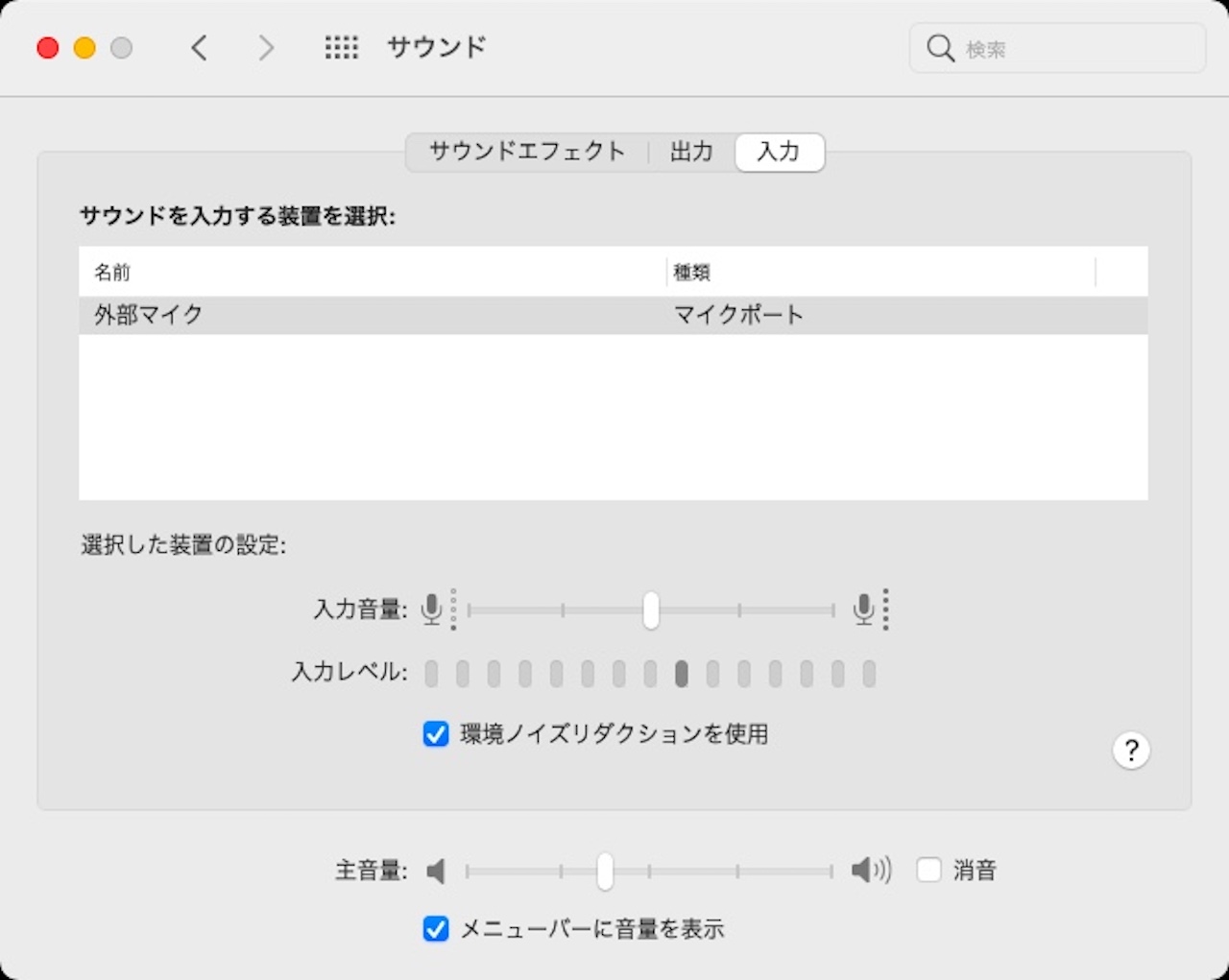1229x980 pixels.
Task: Select the 外部マイク device row
Action: [x=614, y=315]
